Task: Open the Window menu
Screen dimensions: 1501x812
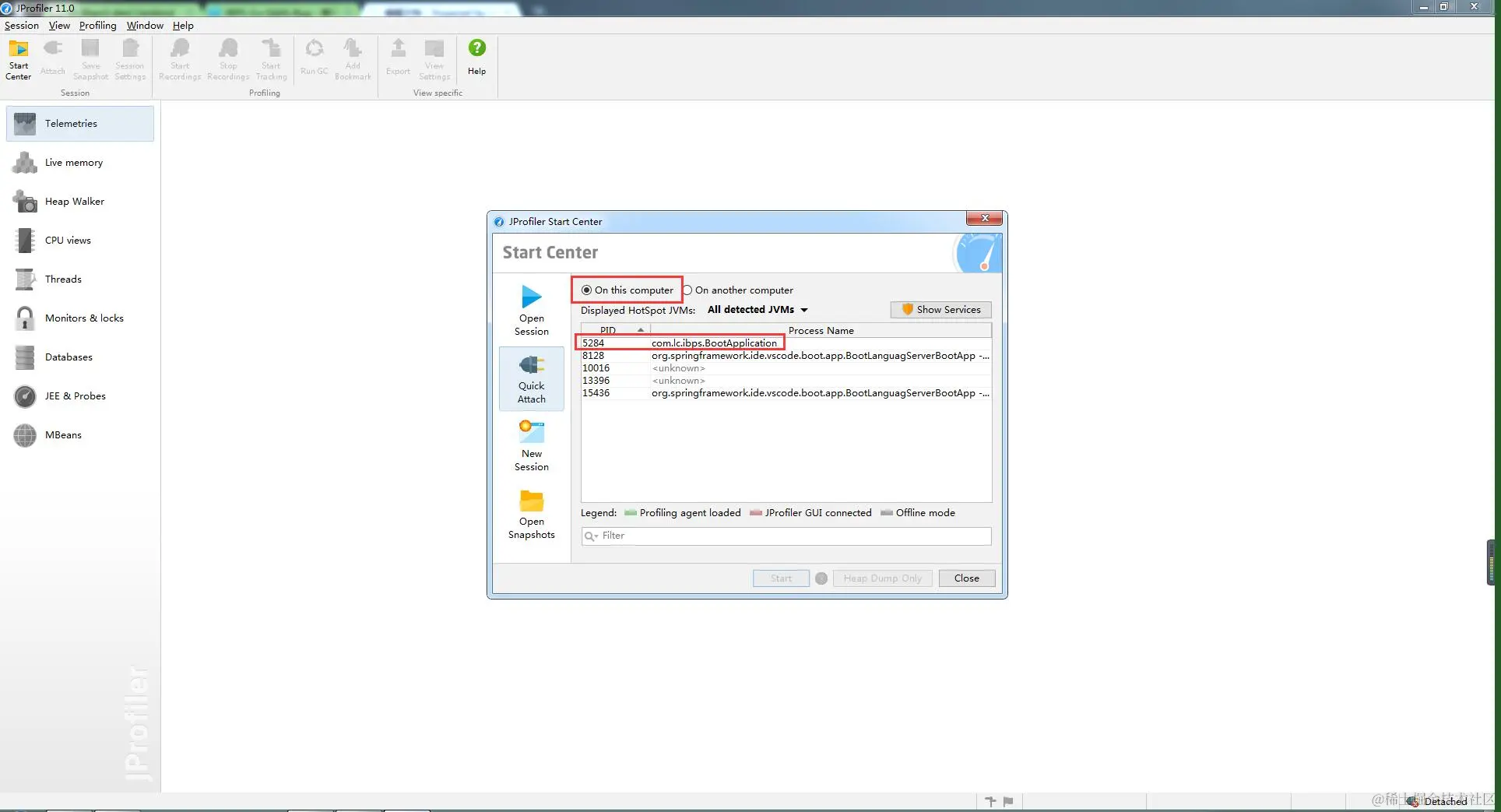Action: (145, 25)
